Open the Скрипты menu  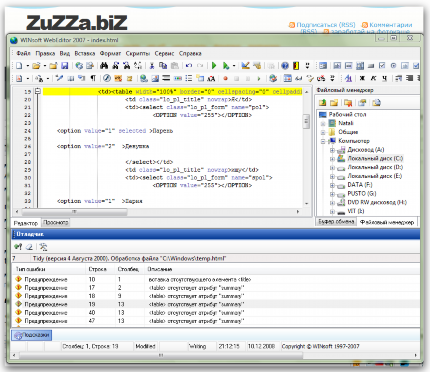(x=138, y=53)
